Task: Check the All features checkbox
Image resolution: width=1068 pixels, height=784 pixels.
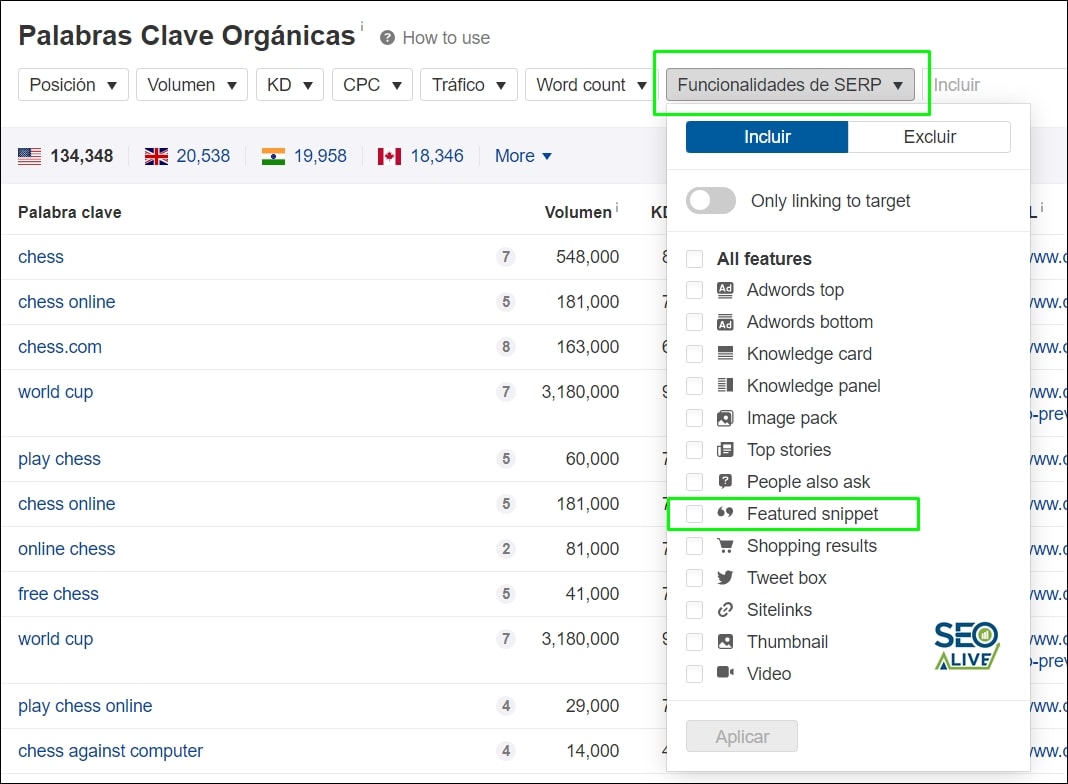Action: click(x=694, y=258)
